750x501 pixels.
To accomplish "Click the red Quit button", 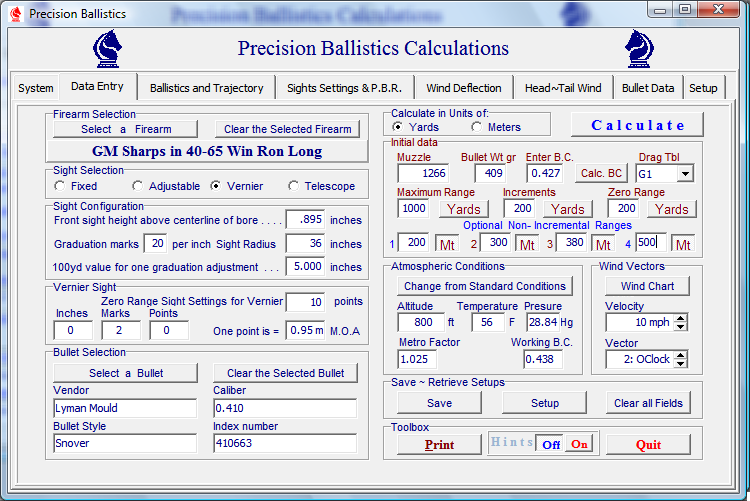I will pyautogui.click(x=648, y=445).
